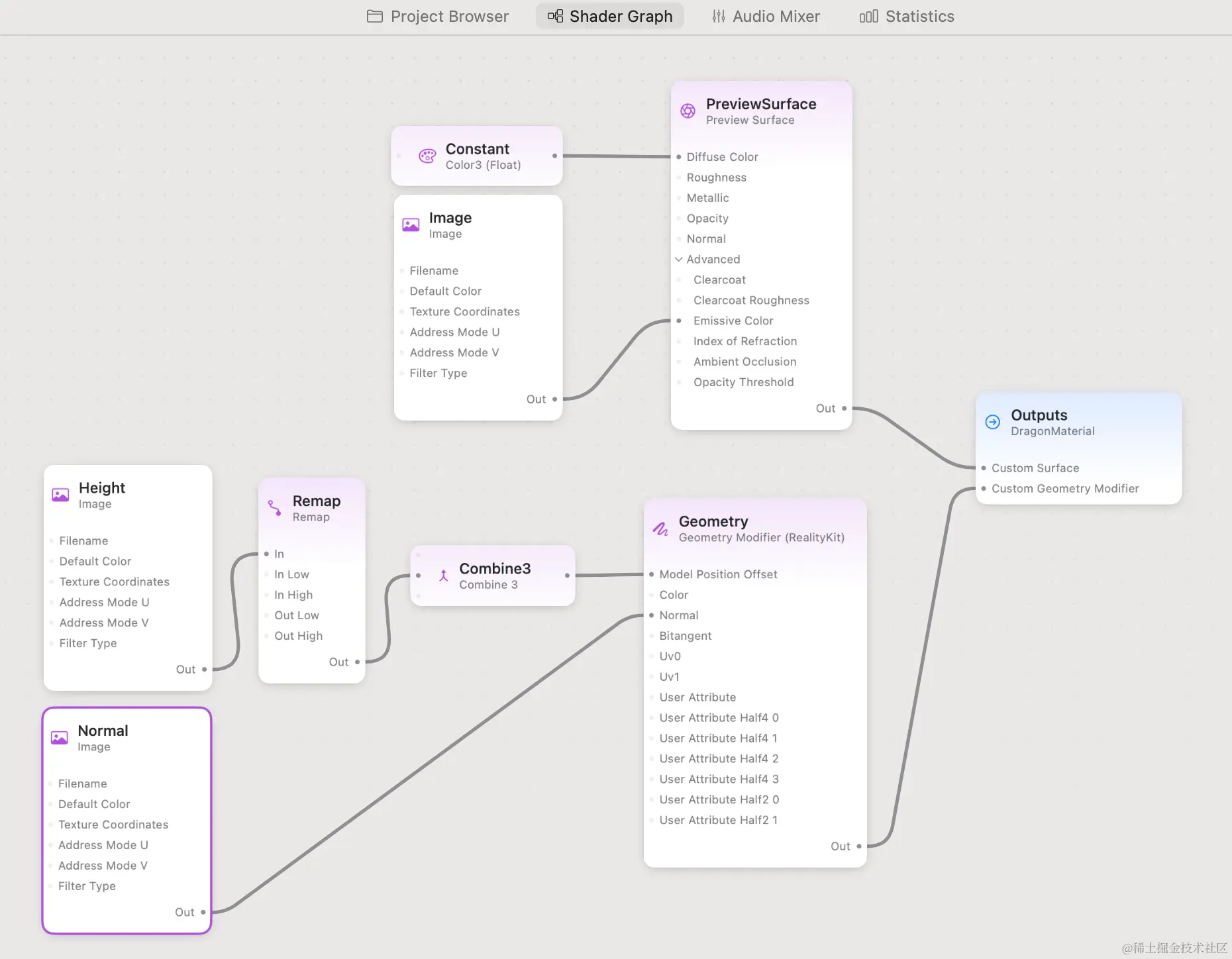1232x959 pixels.
Task: Click the Outputs node arrow icon
Action: (993, 422)
